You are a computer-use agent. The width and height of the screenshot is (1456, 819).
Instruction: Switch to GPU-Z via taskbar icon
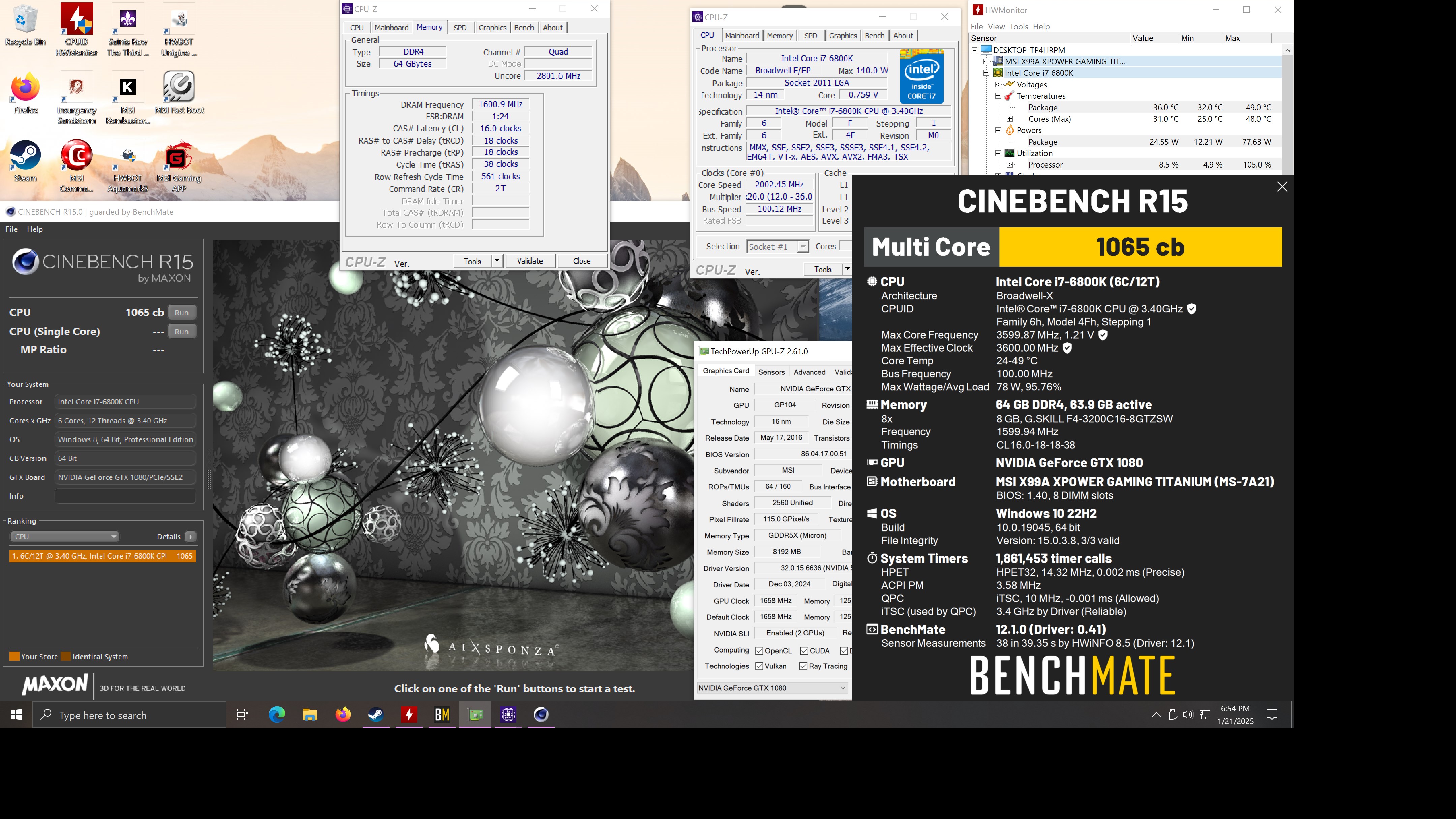click(475, 715)
